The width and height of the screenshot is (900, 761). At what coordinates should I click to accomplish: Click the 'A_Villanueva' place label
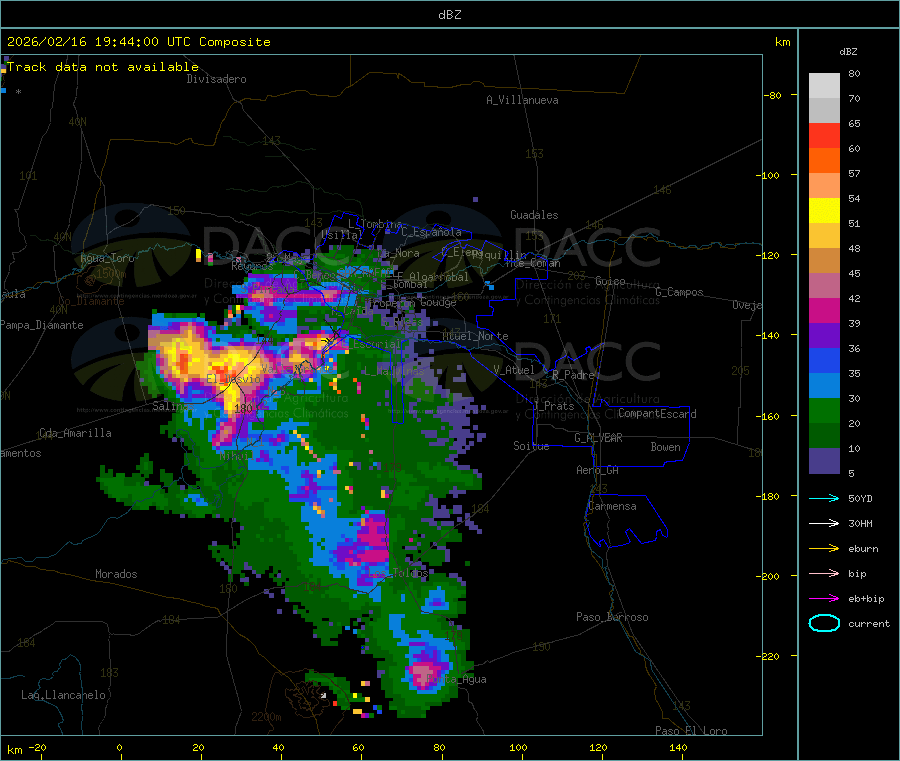click(522, 100)
